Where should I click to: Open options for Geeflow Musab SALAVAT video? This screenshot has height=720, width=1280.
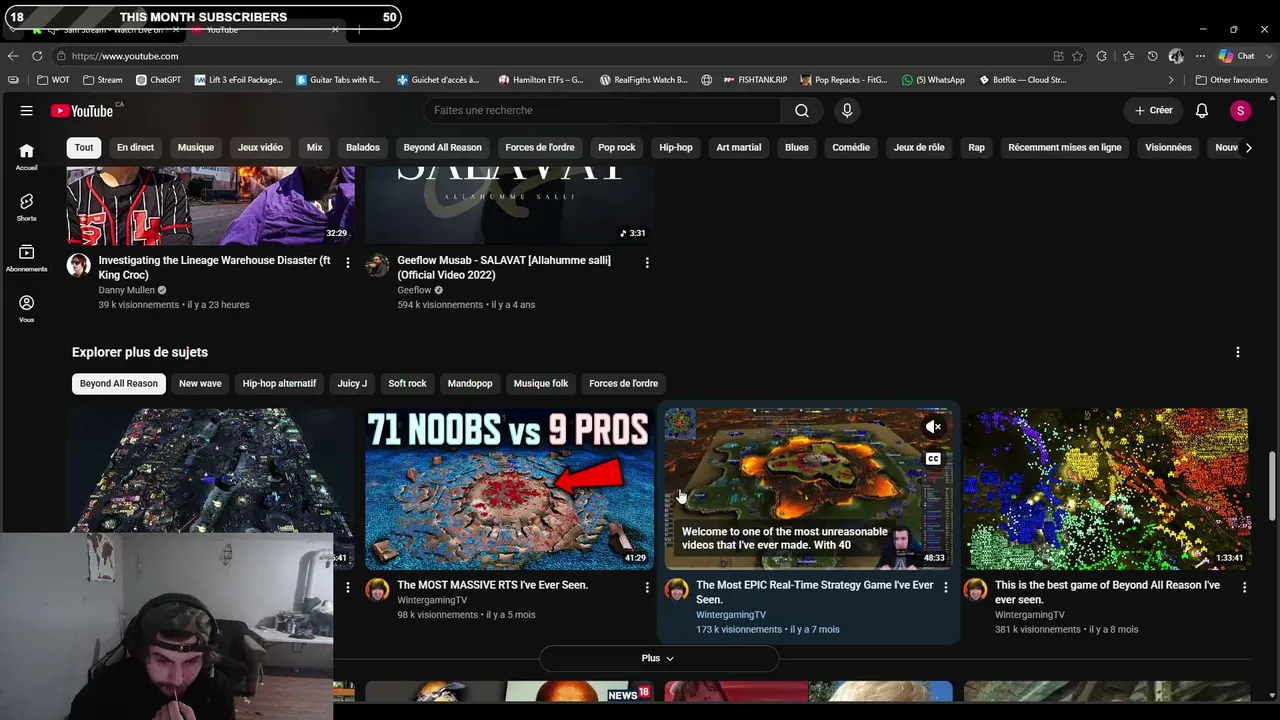(x=647, y=262)
